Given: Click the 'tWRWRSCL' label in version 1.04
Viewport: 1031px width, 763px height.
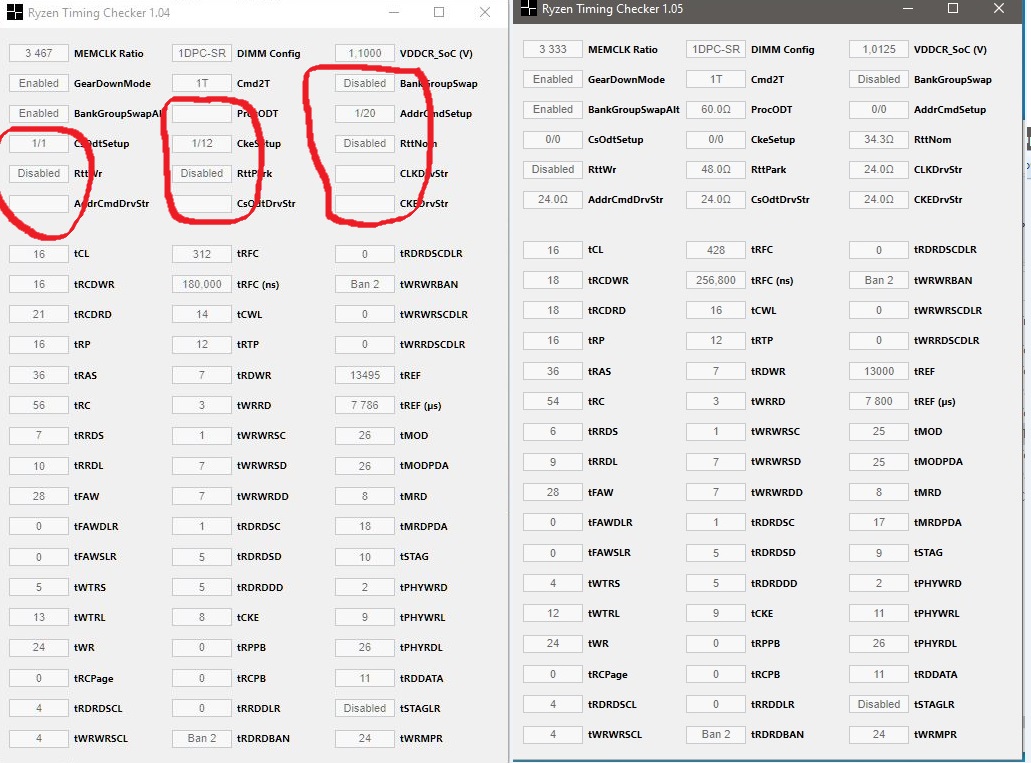Looking at the screenshot, I should click(101, 738).
